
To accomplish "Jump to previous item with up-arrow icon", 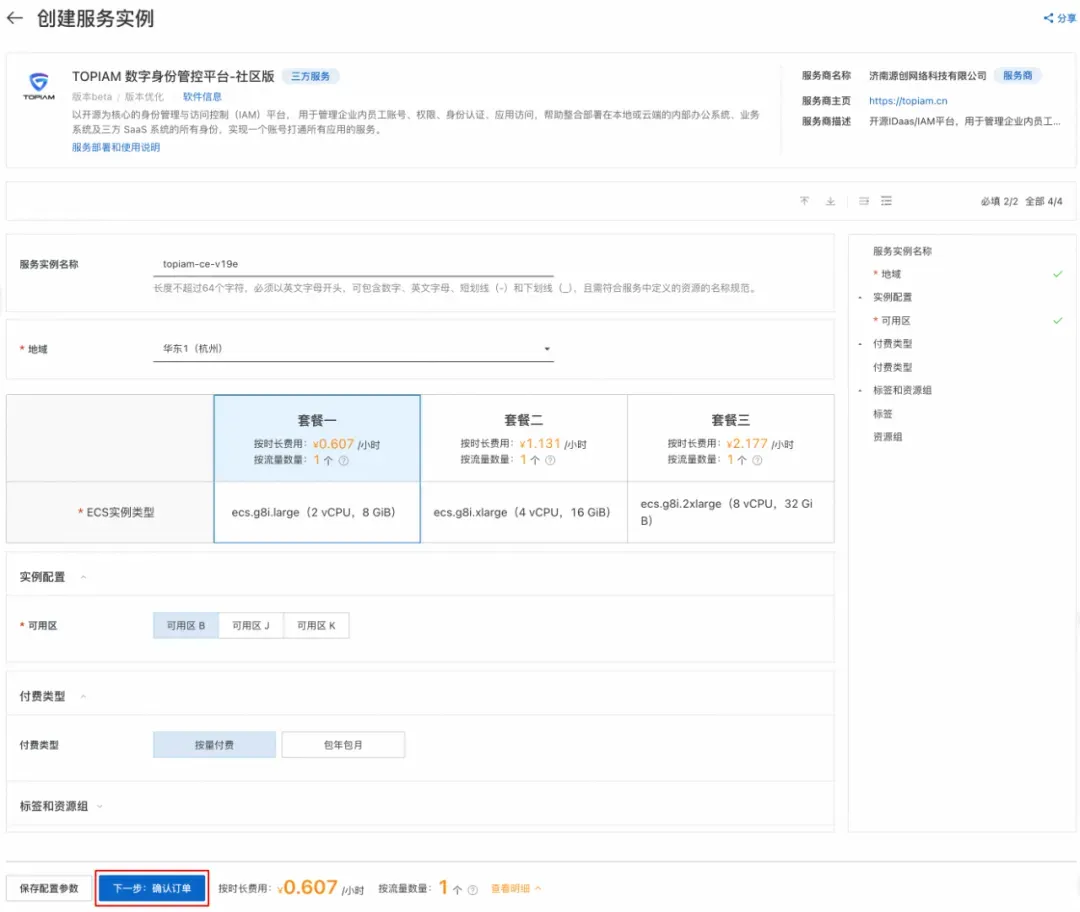I will pos(804,201).
